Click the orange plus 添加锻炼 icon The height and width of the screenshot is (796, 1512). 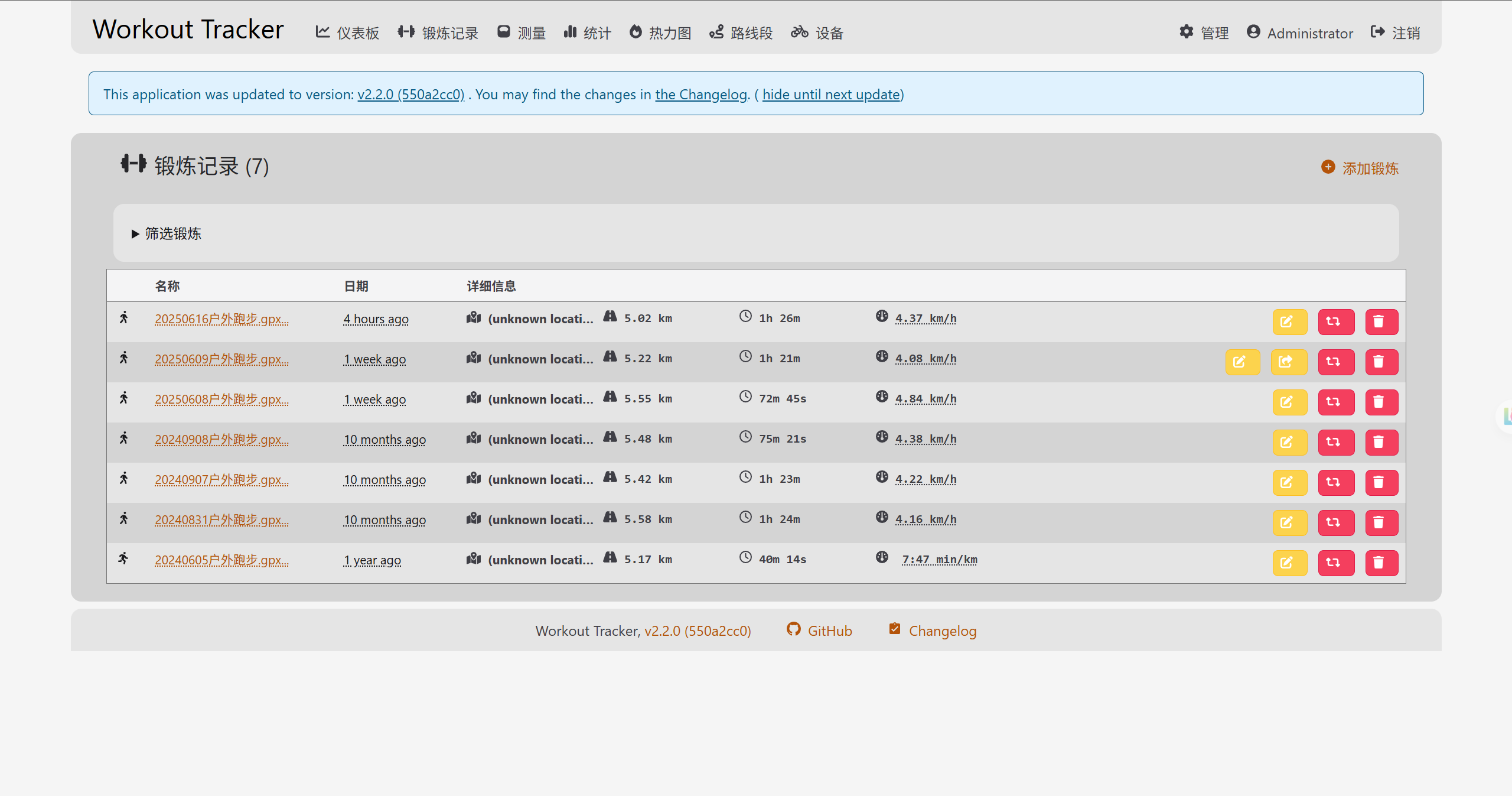[1328, 167]
